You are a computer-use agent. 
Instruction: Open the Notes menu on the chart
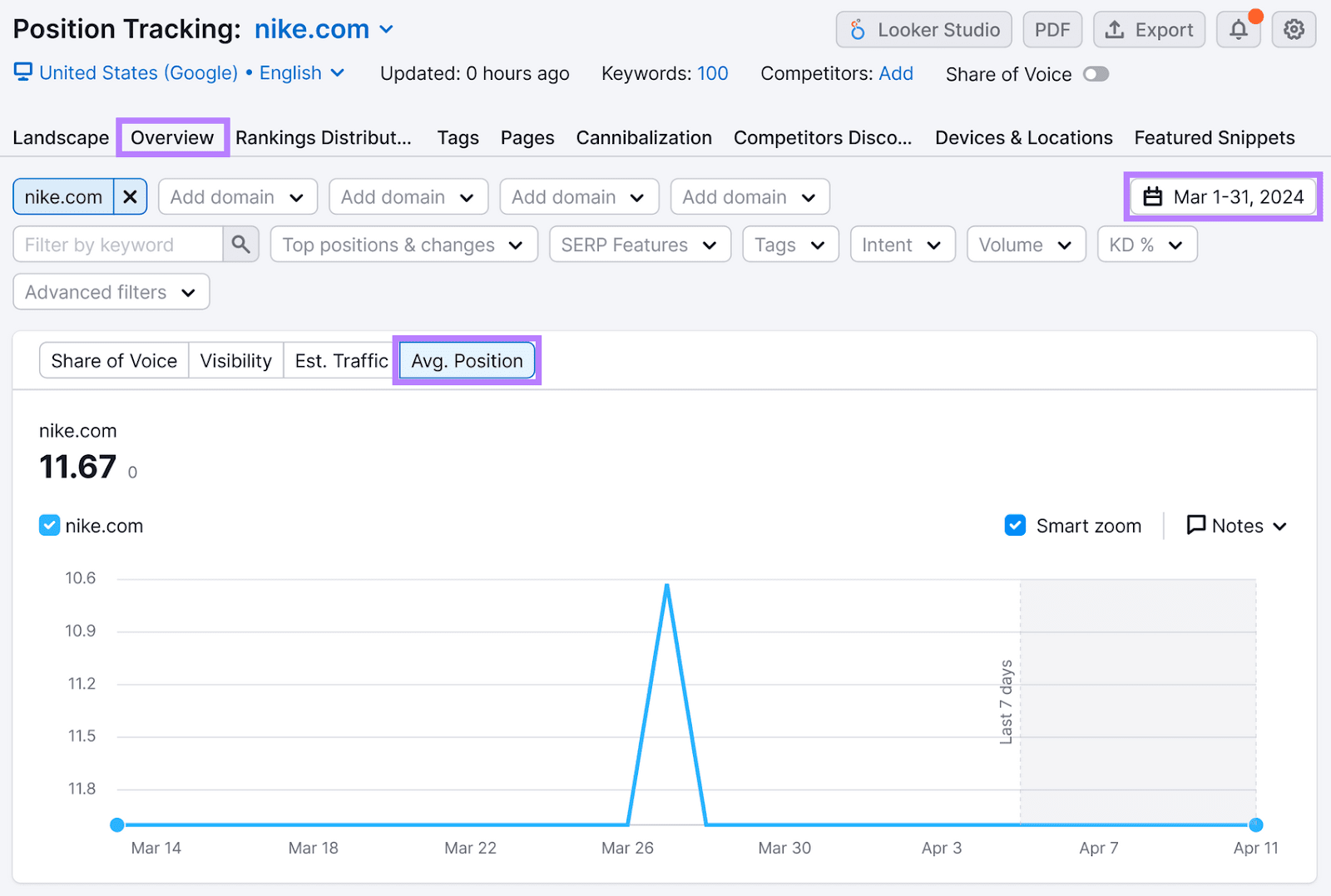point(1236,526)
